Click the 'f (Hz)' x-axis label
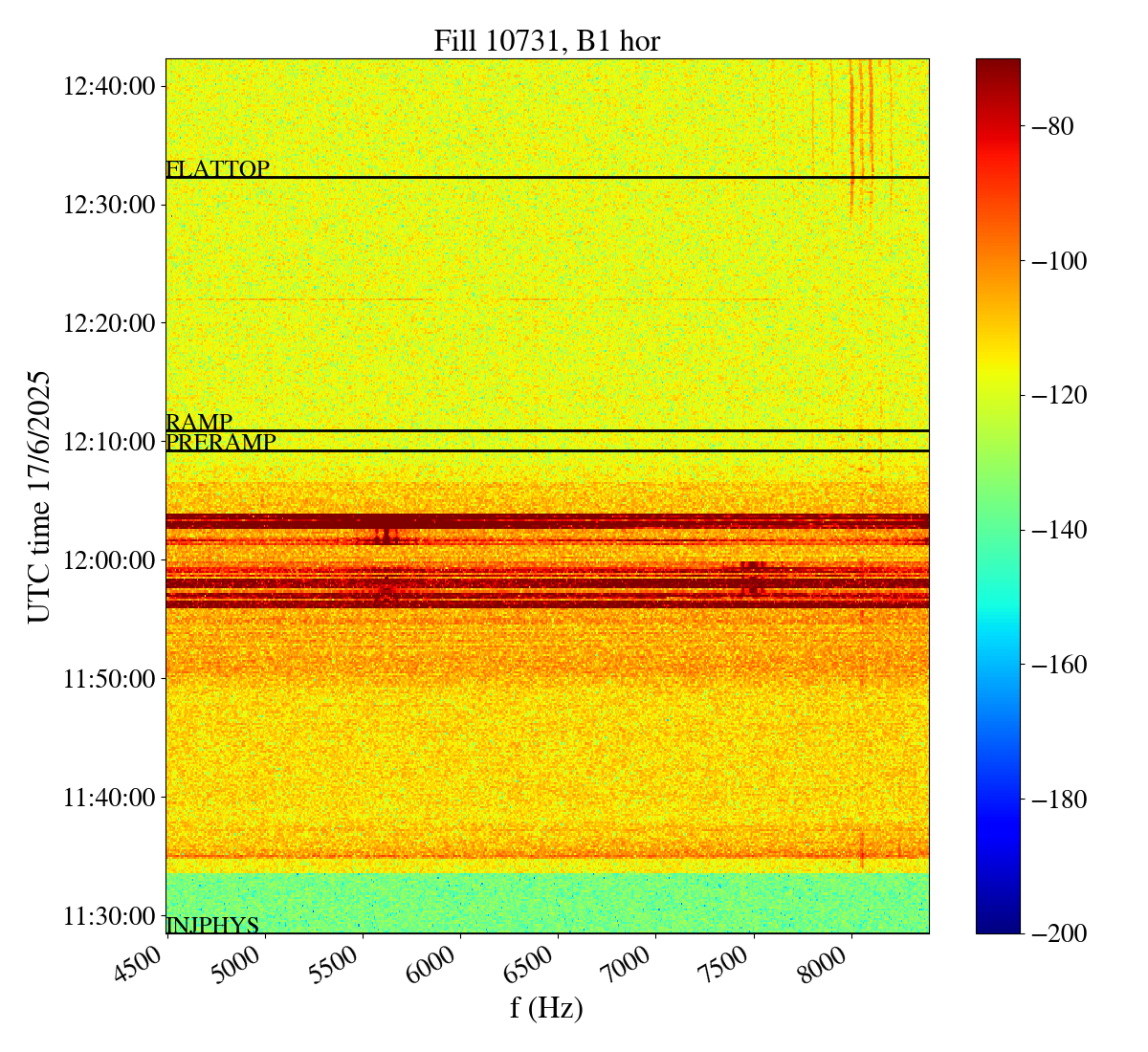Screen dimensions: 1148x1052 click(546, 1008)
